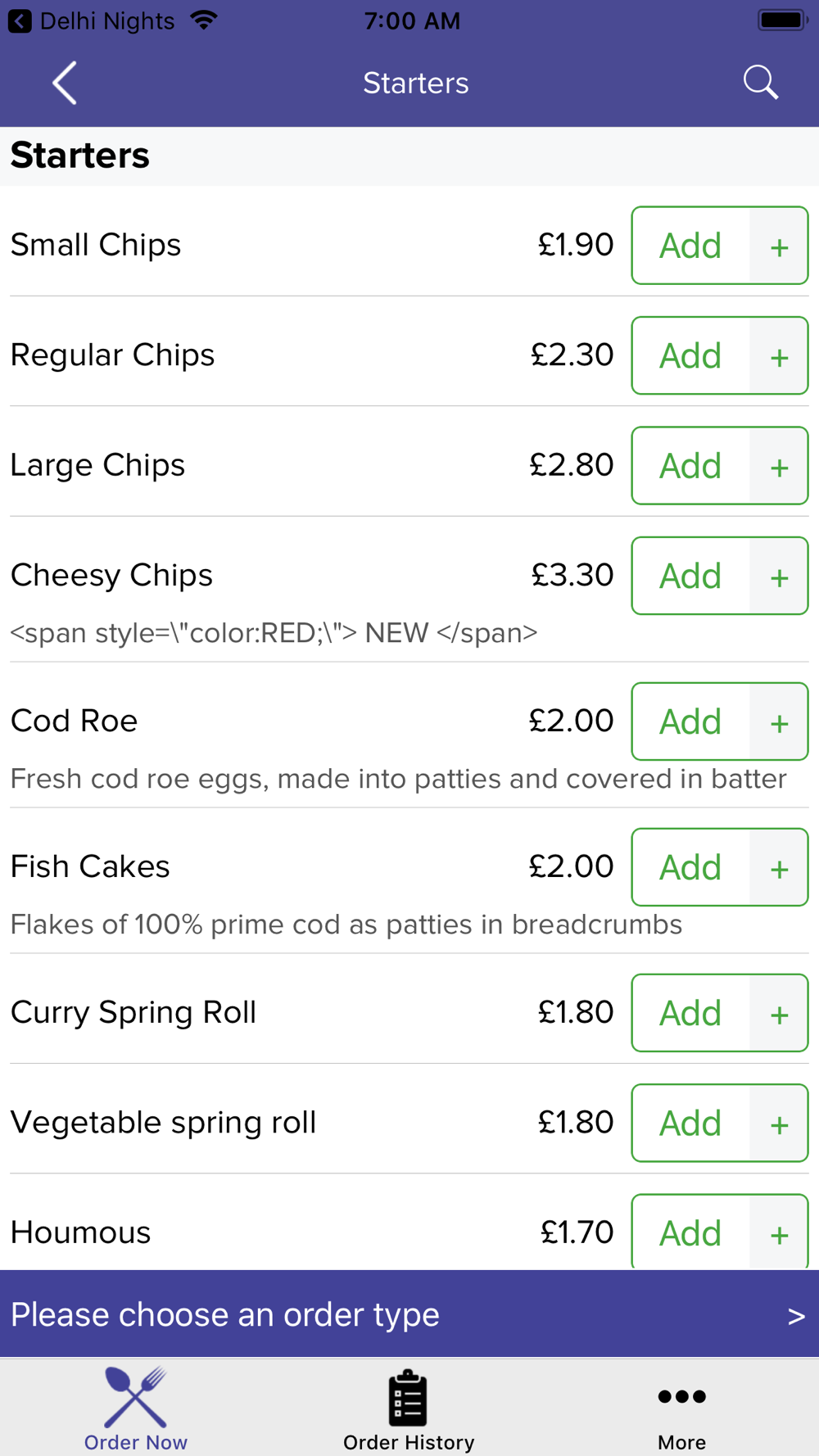819x1456 pixels.
Task: Tap the back arrow in header
Action: [x=65, y=83]
